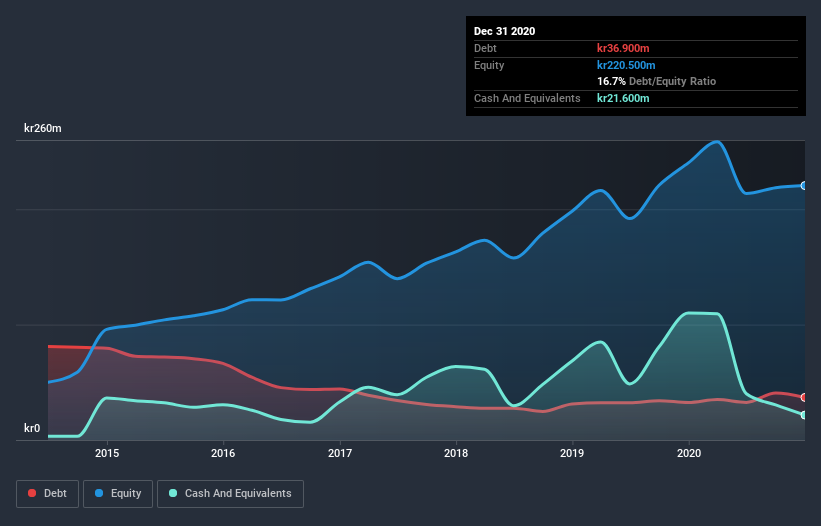Click the kr260m axis label
Viewport: 821px width, 526px height.
click(43, 128)
